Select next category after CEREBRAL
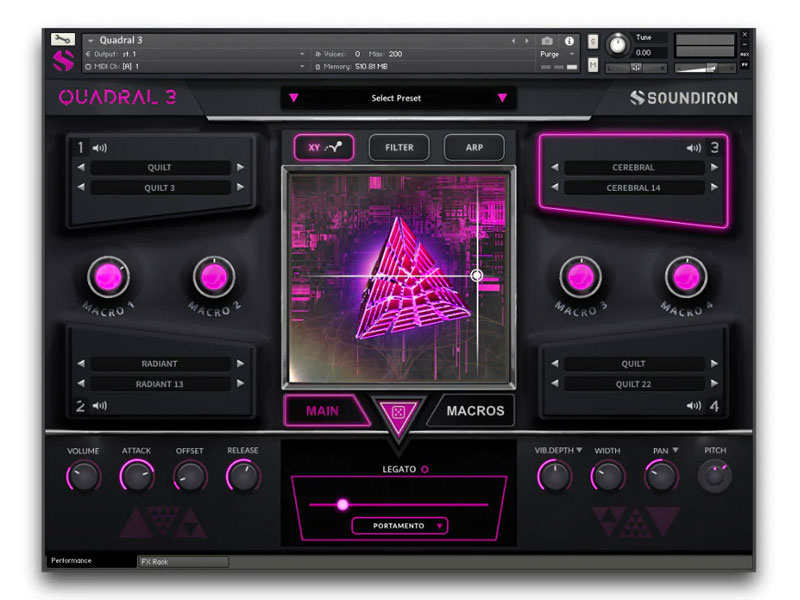 (x=714, y=167)
